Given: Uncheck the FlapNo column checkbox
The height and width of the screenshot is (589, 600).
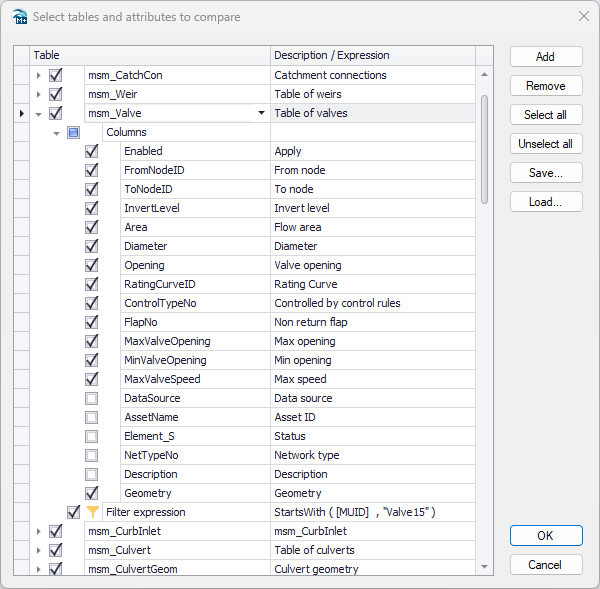Looking at the screenshot, I should point(91,322).
